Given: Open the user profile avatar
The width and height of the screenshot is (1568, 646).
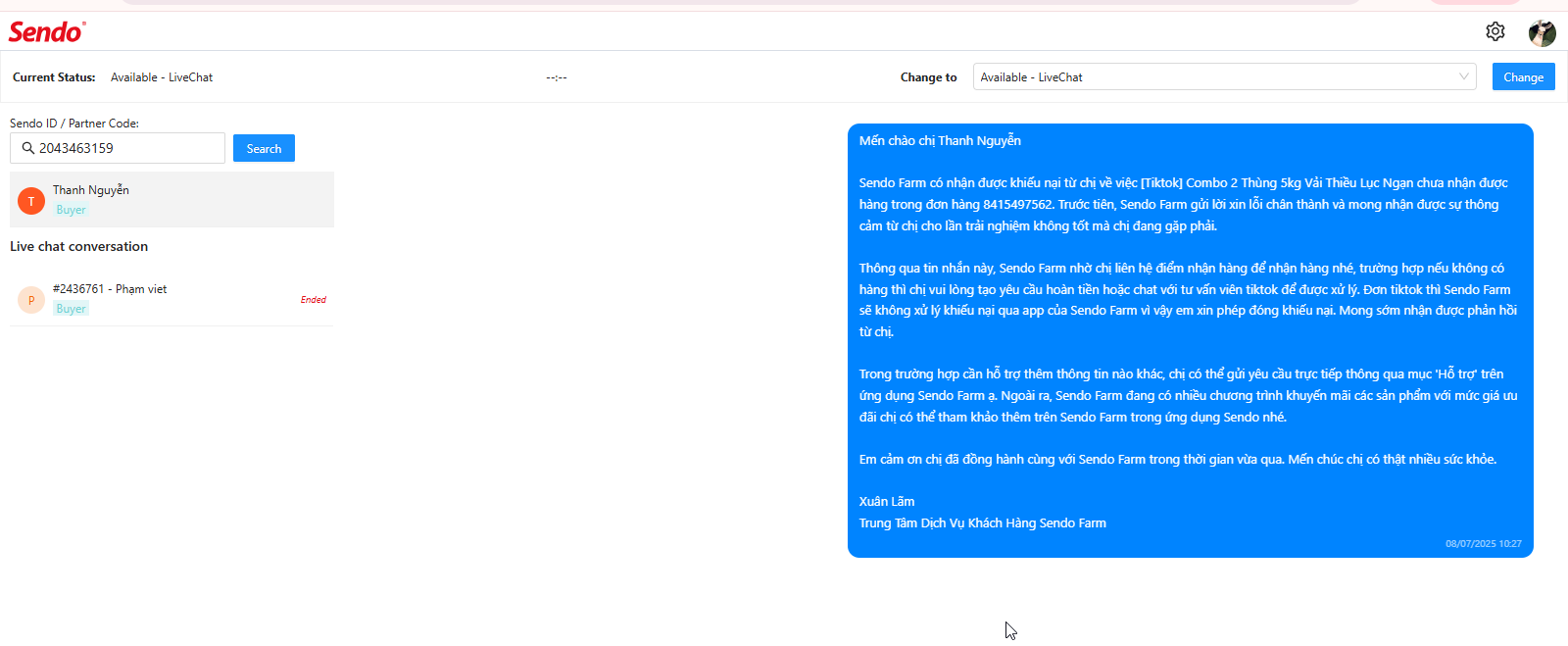Looking at the screenshot, I should (x=1543, y=32).
